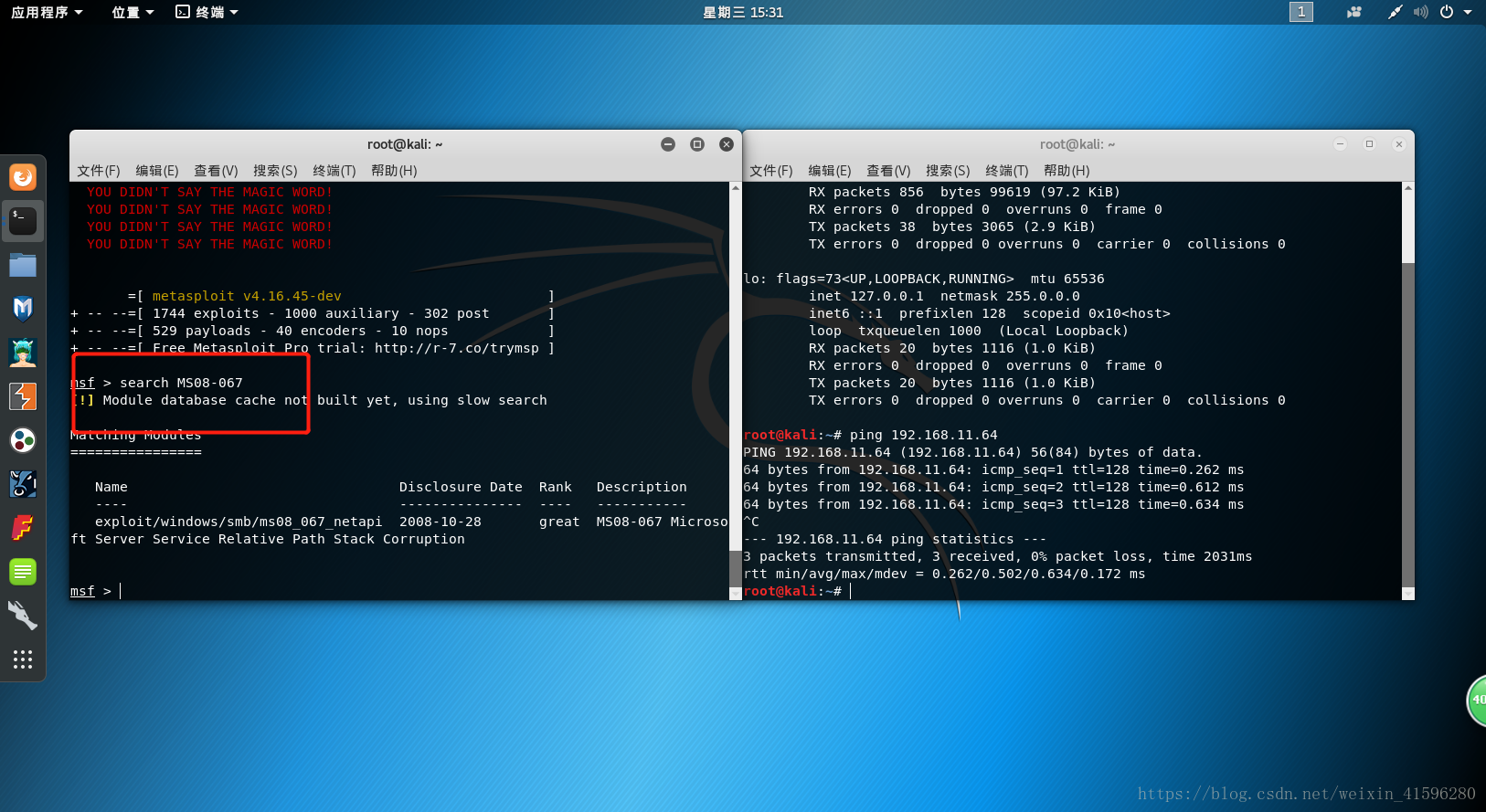Open the wired network connection indicator
Screen dimensions: 1486x812
pyautogui.click(x=1395, y=12)
